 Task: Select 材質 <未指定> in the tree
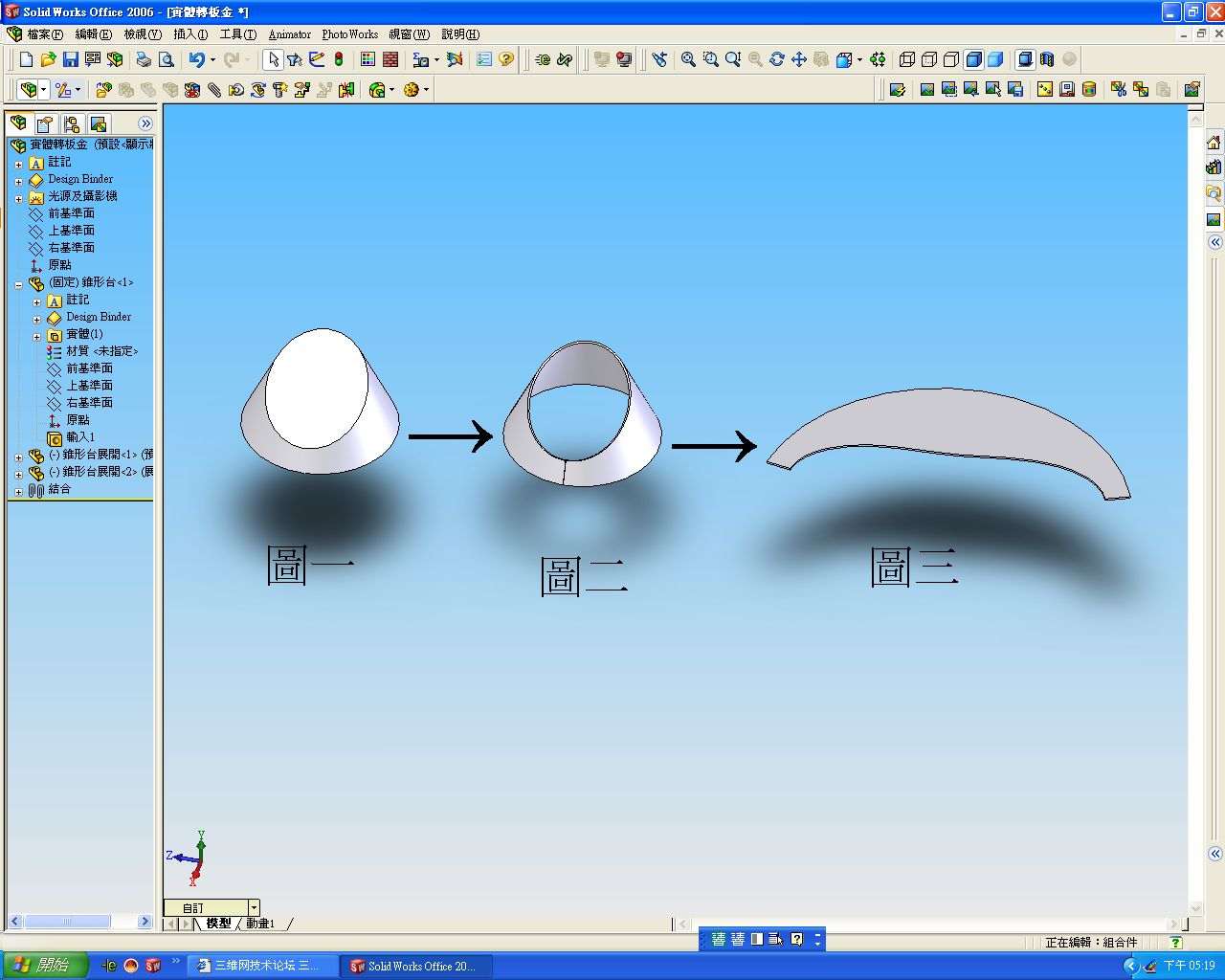click(x=93, y=351)
